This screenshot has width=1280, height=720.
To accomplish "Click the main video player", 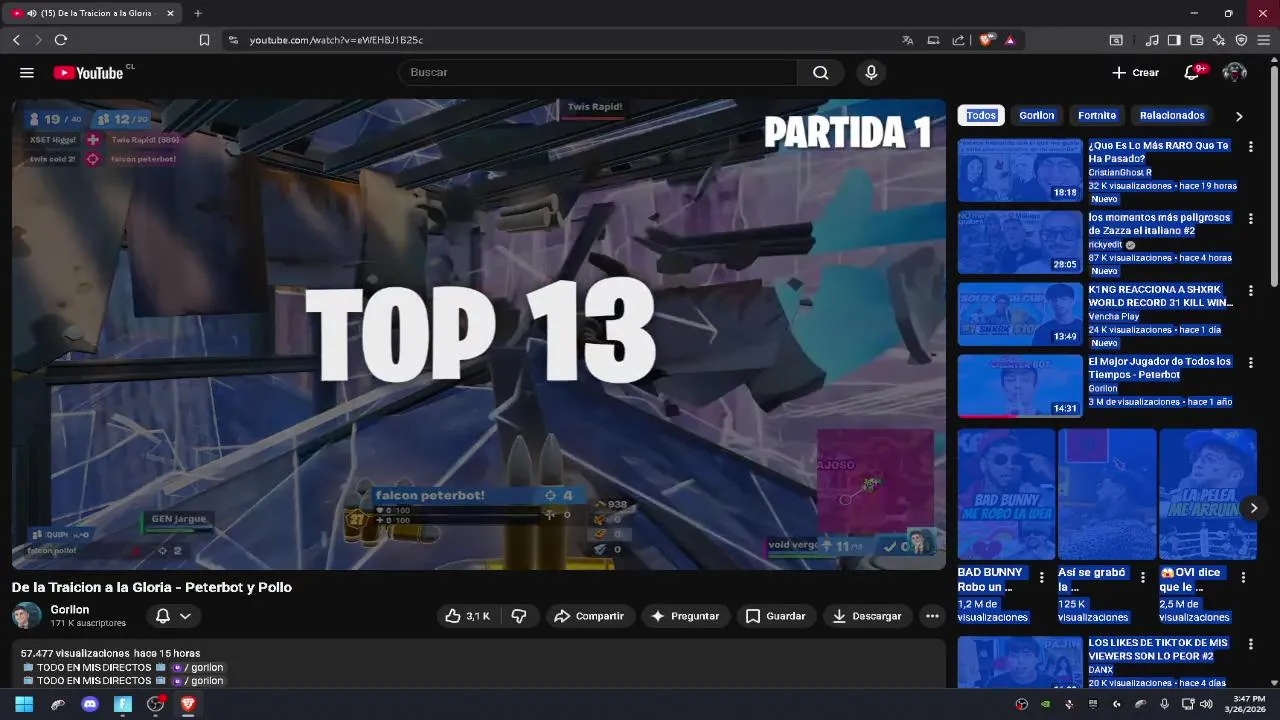I will click(x=479, y=334).
